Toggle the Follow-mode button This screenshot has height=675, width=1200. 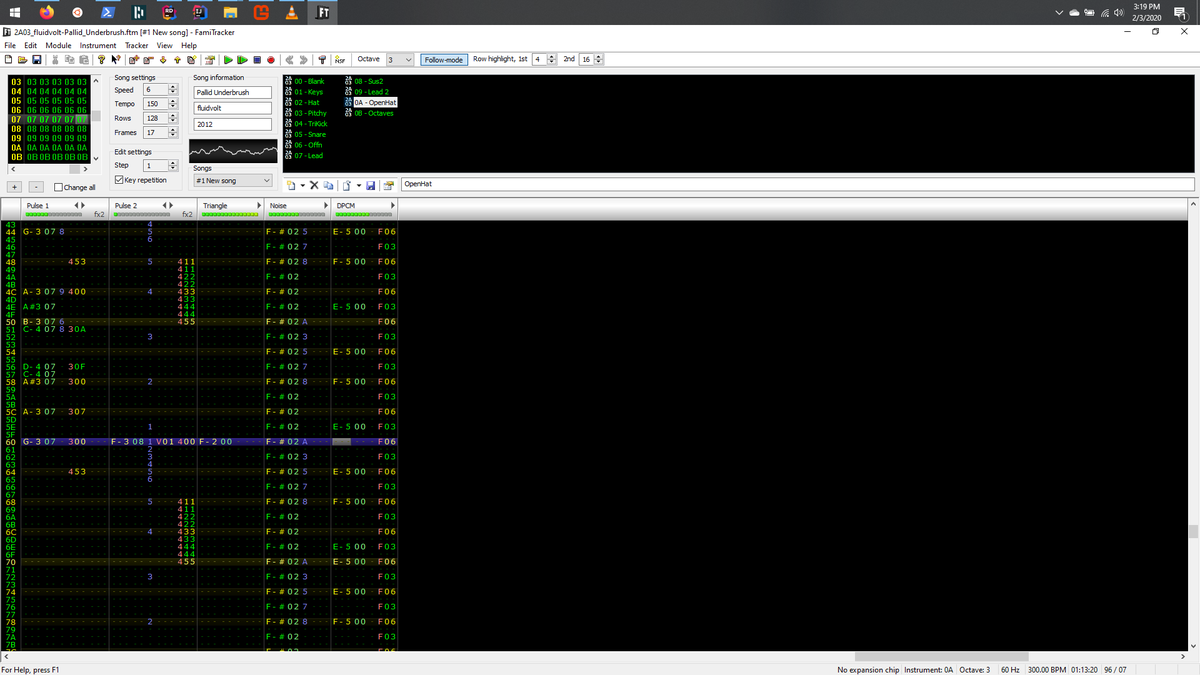[444, 60]
